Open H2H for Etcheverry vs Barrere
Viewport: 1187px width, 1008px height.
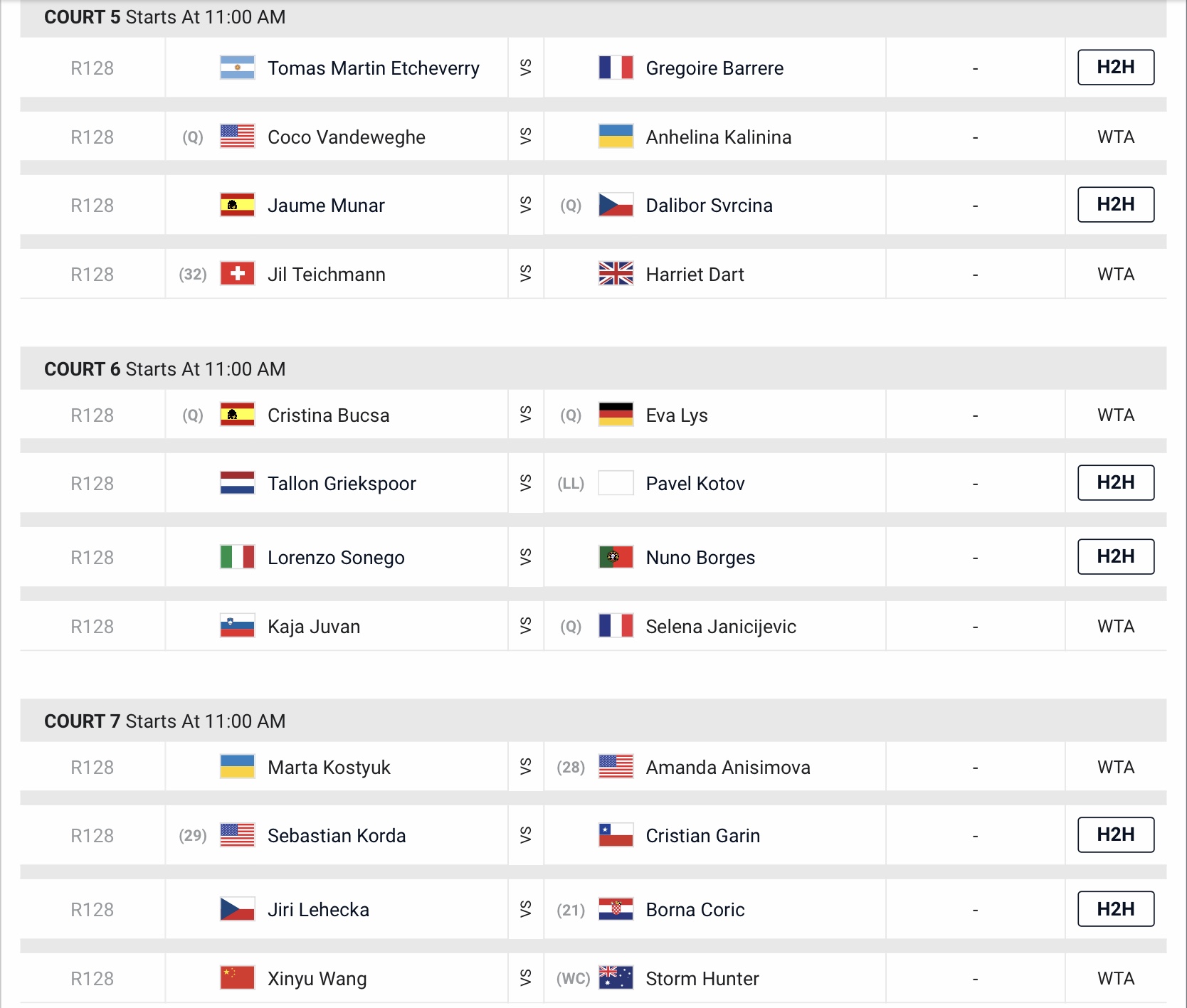[1115, 68]
